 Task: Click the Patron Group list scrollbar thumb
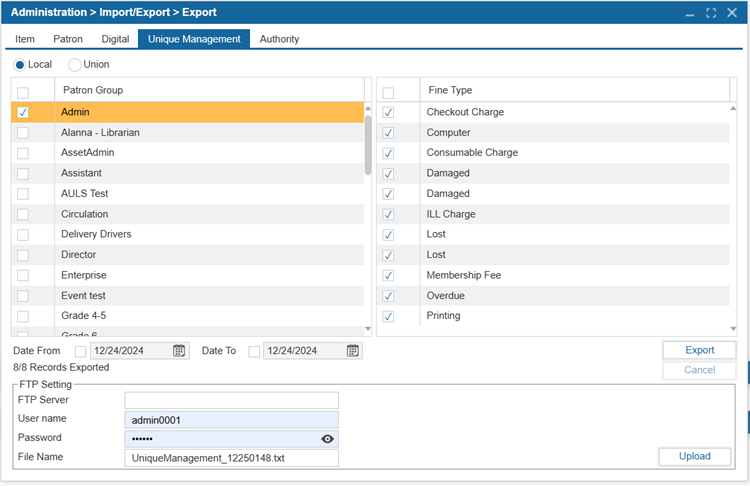pyautogui.click(x=368, y=145)
